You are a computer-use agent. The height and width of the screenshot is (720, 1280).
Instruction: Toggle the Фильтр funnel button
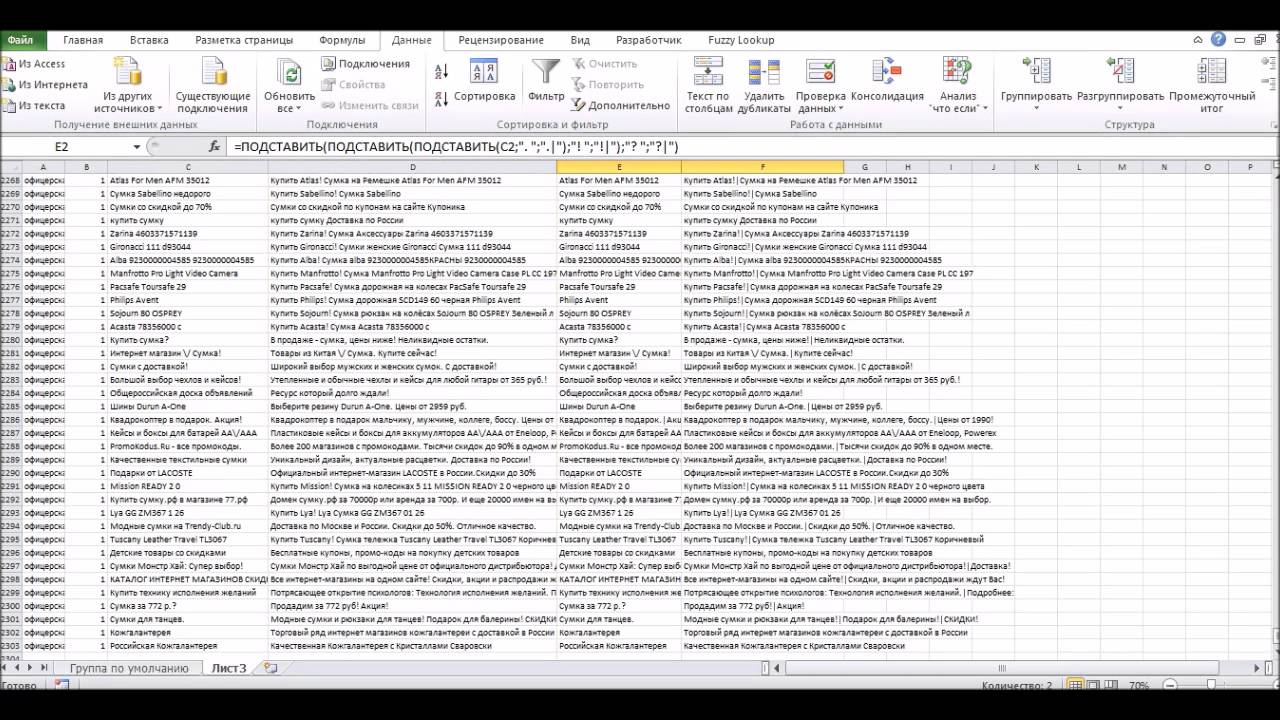click(546, 81)
